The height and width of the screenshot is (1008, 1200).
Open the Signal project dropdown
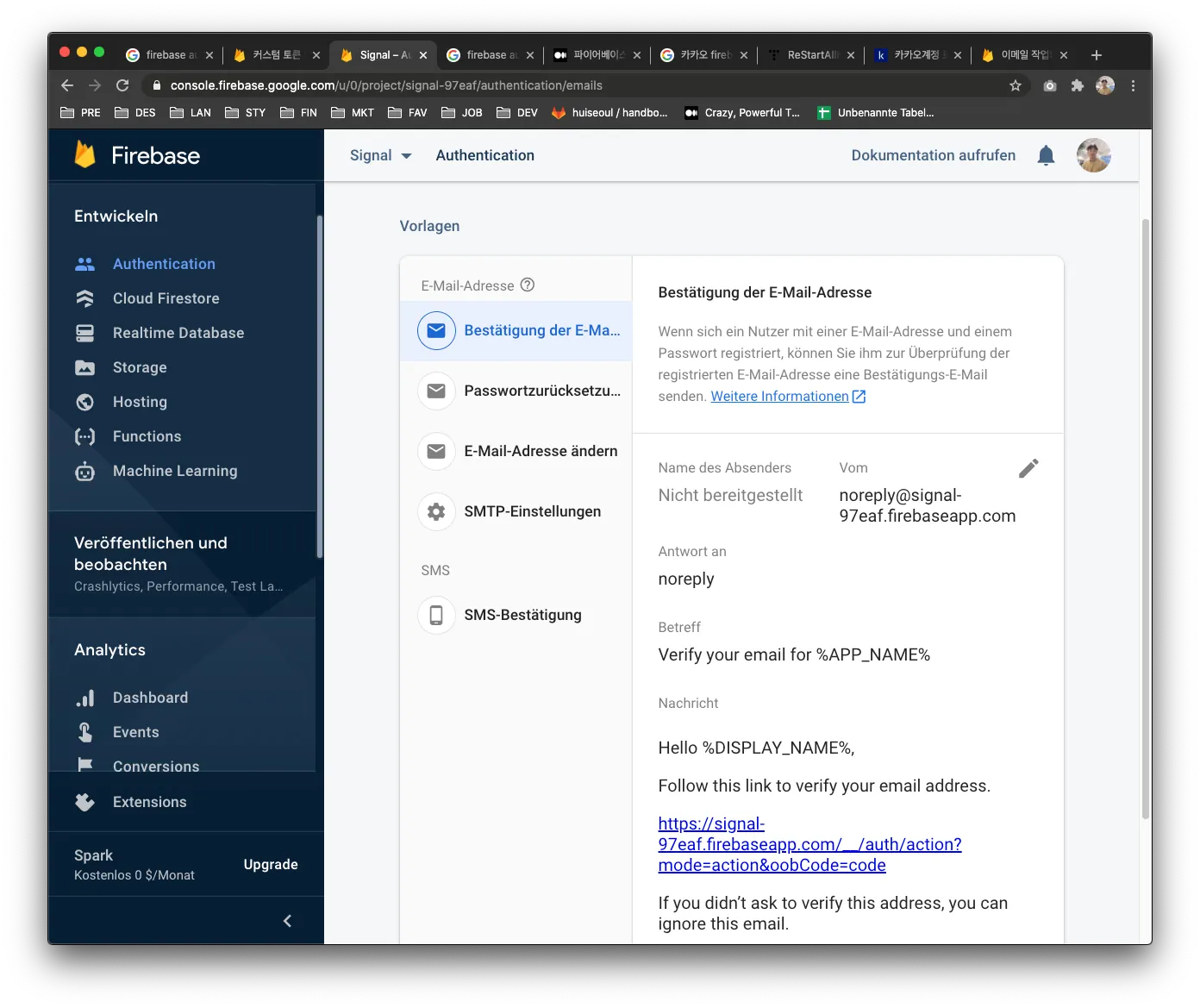pyautogui.click(x=380, y=155)
